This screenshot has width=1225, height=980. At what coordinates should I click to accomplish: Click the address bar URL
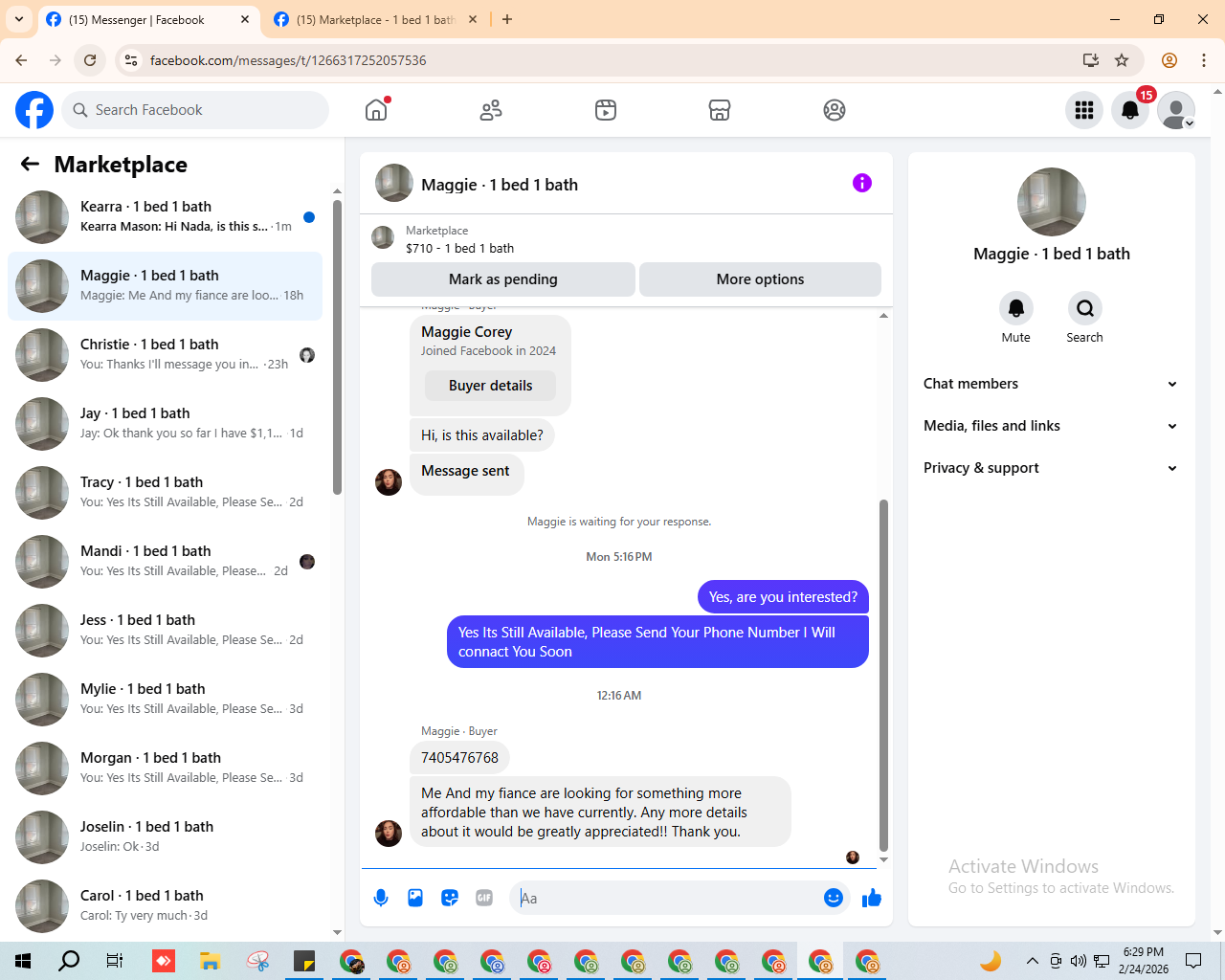click(288, 60)
